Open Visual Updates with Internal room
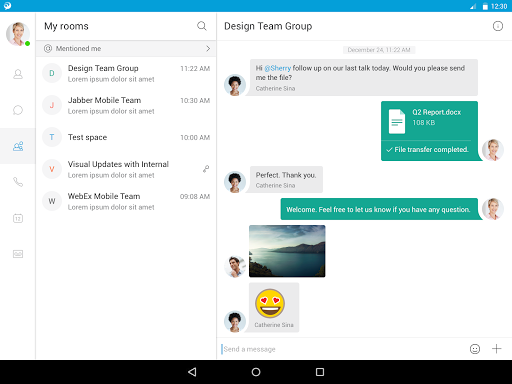This screenshot has width=512, height=384. pyautogui.click(x=126, y=169)
